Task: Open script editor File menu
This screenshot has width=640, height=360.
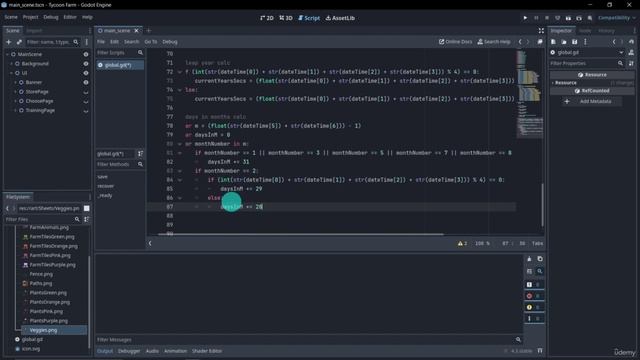Action: pyautogui.click(x=101, y=42)
